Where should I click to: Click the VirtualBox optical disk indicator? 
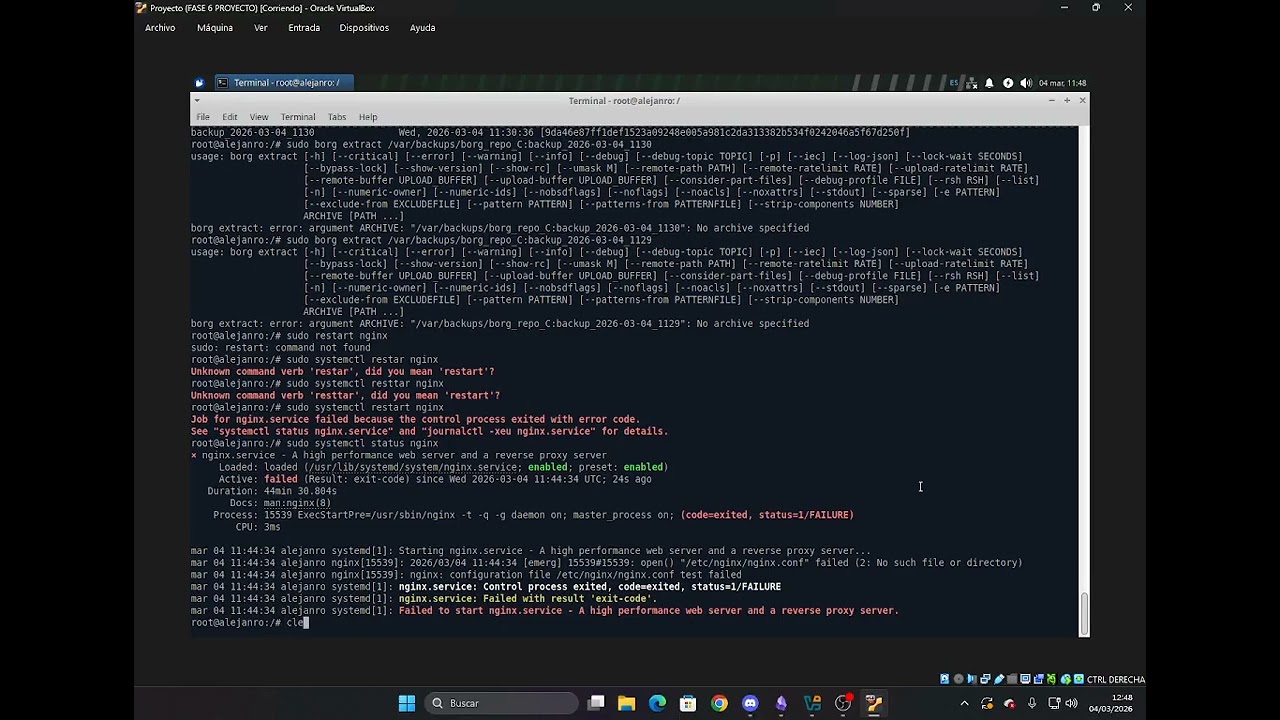[x=958, y=679]
